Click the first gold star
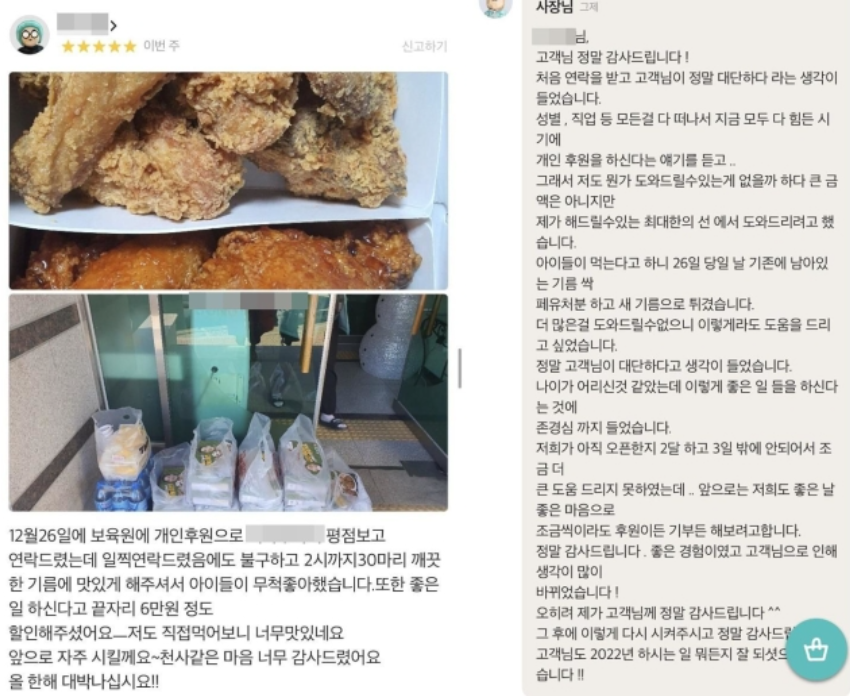Screen dimensions: 850x696 tap(68, 47)
